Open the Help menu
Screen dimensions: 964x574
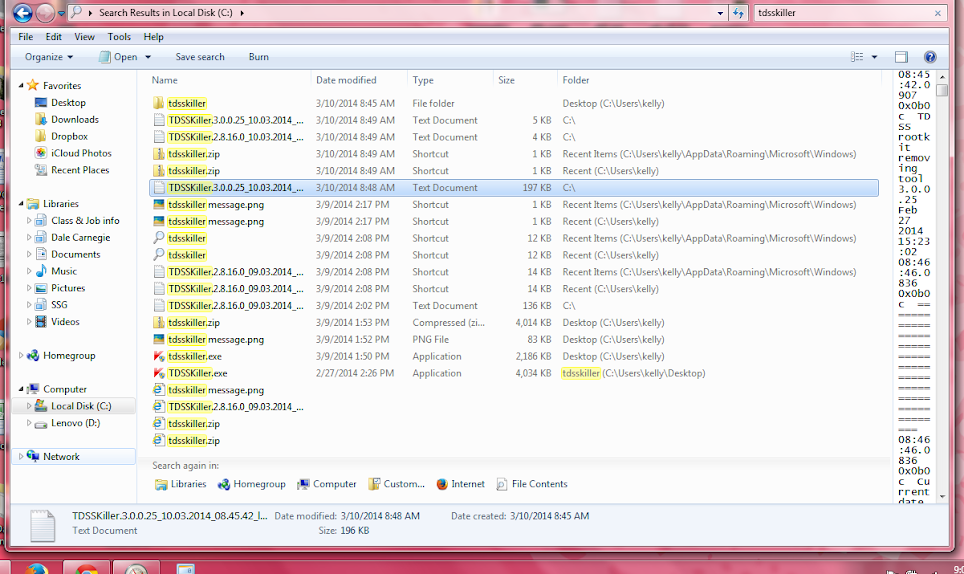[154, 37]
